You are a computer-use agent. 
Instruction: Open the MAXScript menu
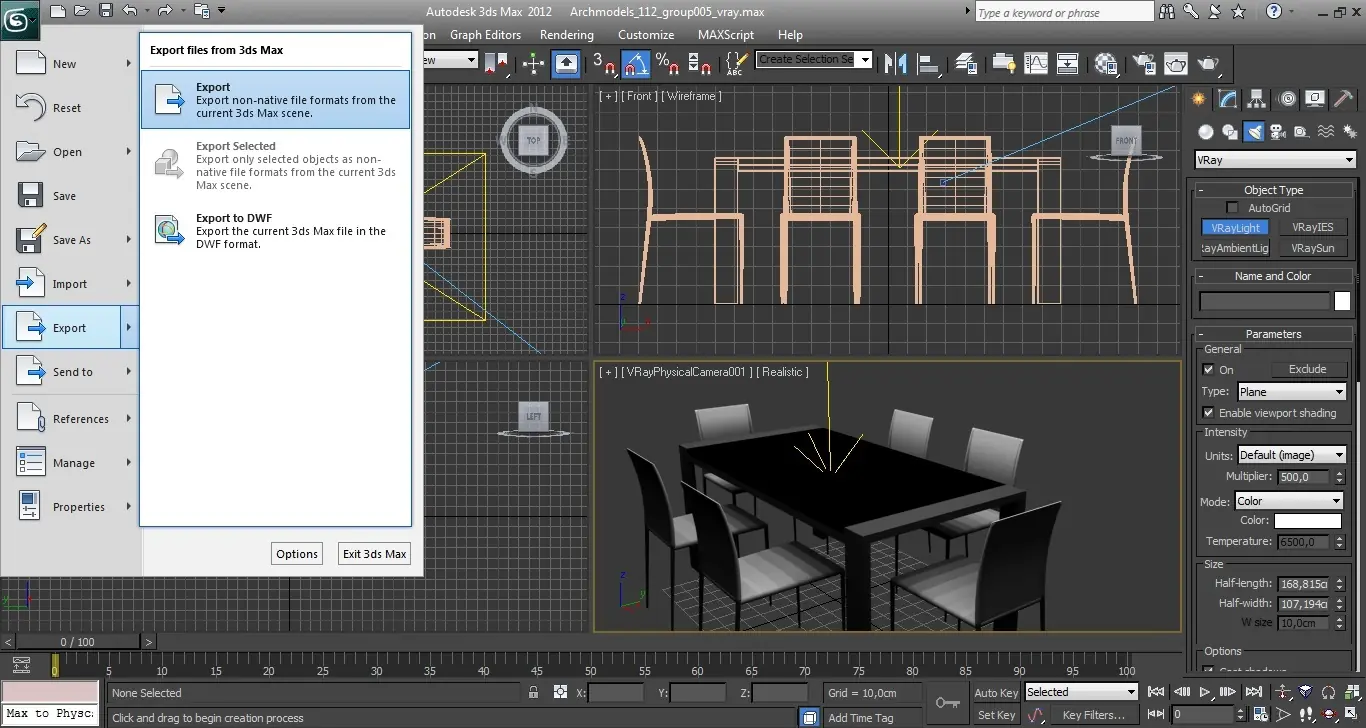[x=726, y=35]
